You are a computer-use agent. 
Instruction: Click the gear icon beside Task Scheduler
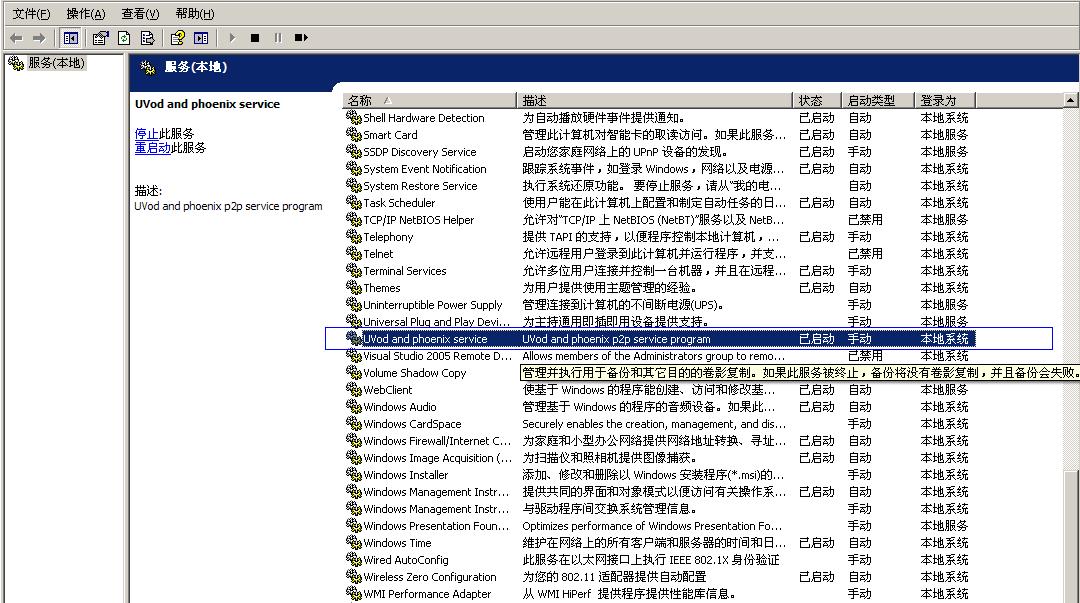[353, 203]
